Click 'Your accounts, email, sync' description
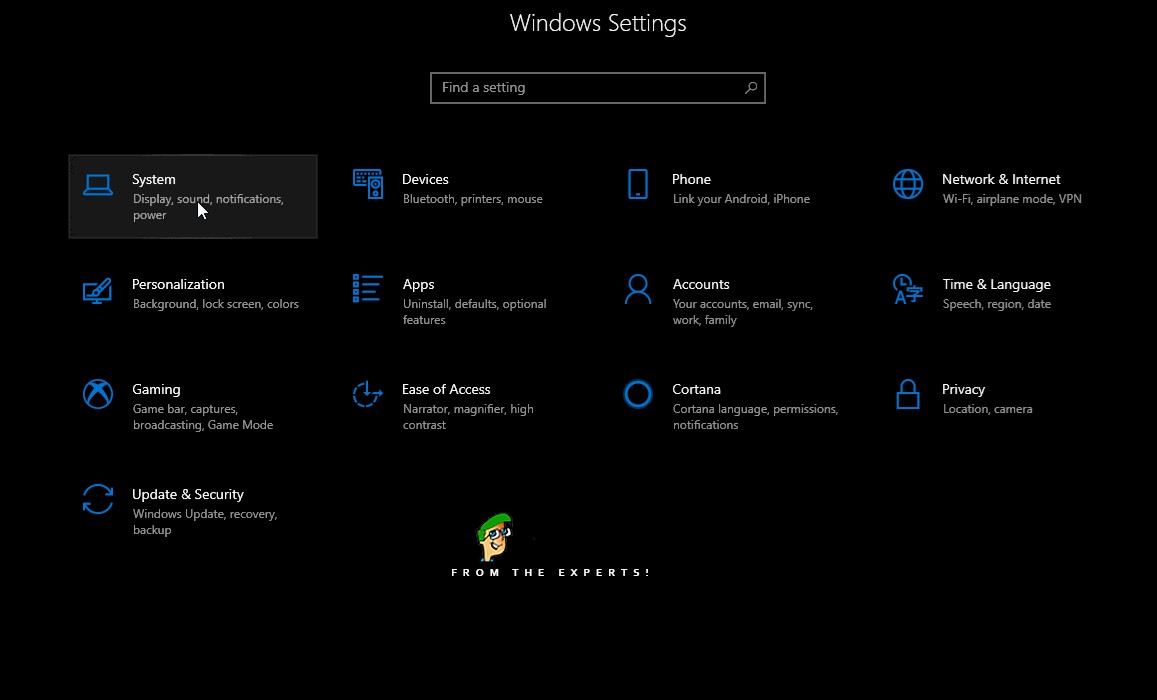The width and height of the screenshot is (1157, 700). click(x=742, y=312)
